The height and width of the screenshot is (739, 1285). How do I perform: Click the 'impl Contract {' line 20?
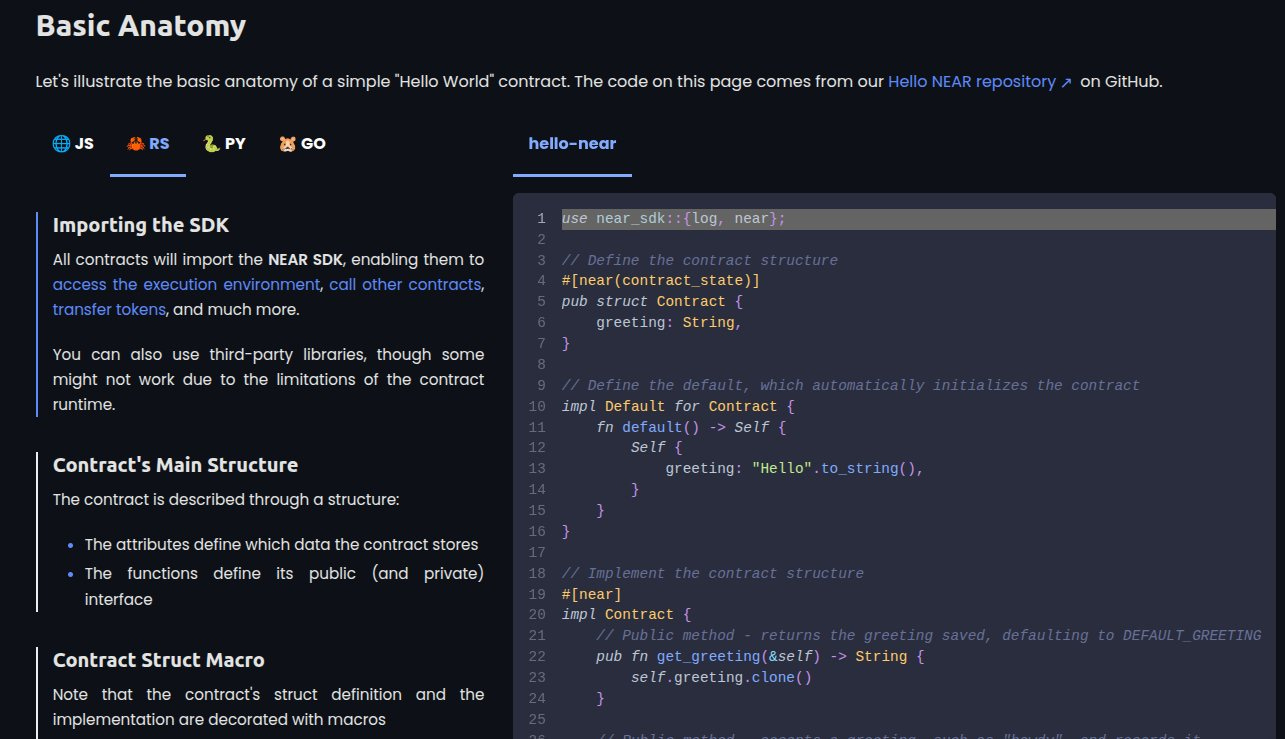[626, 615]
